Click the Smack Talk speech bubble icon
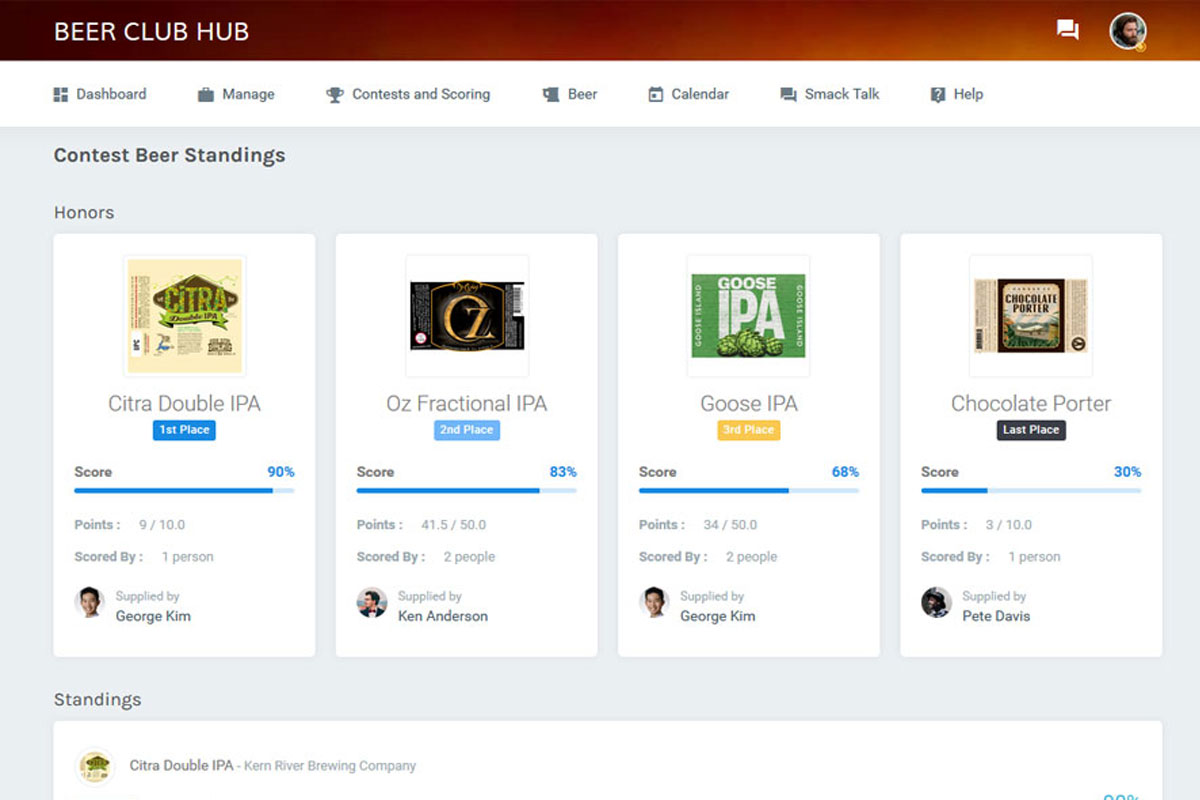Viewport: 1200px width, 800px height. click(x=788, y=94)
